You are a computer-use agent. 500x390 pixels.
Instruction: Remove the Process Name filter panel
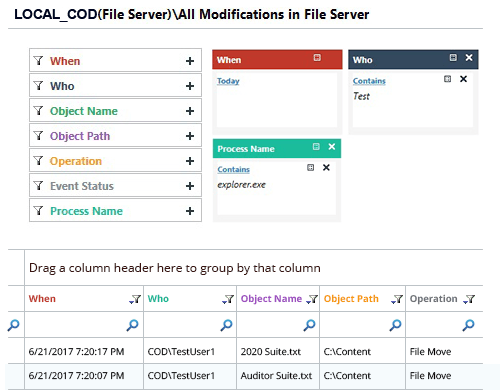point(332,147)
